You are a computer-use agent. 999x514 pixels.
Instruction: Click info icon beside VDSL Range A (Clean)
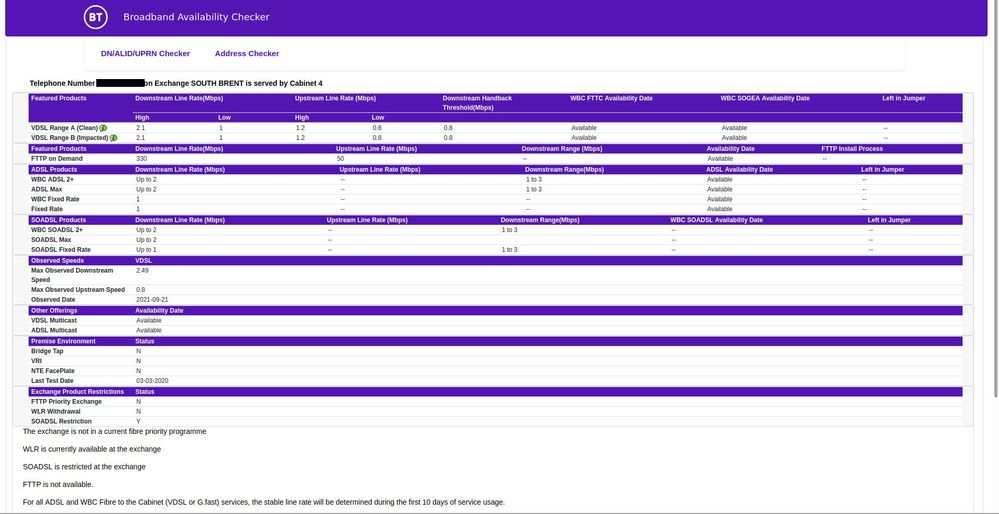[x=103, y=129]
